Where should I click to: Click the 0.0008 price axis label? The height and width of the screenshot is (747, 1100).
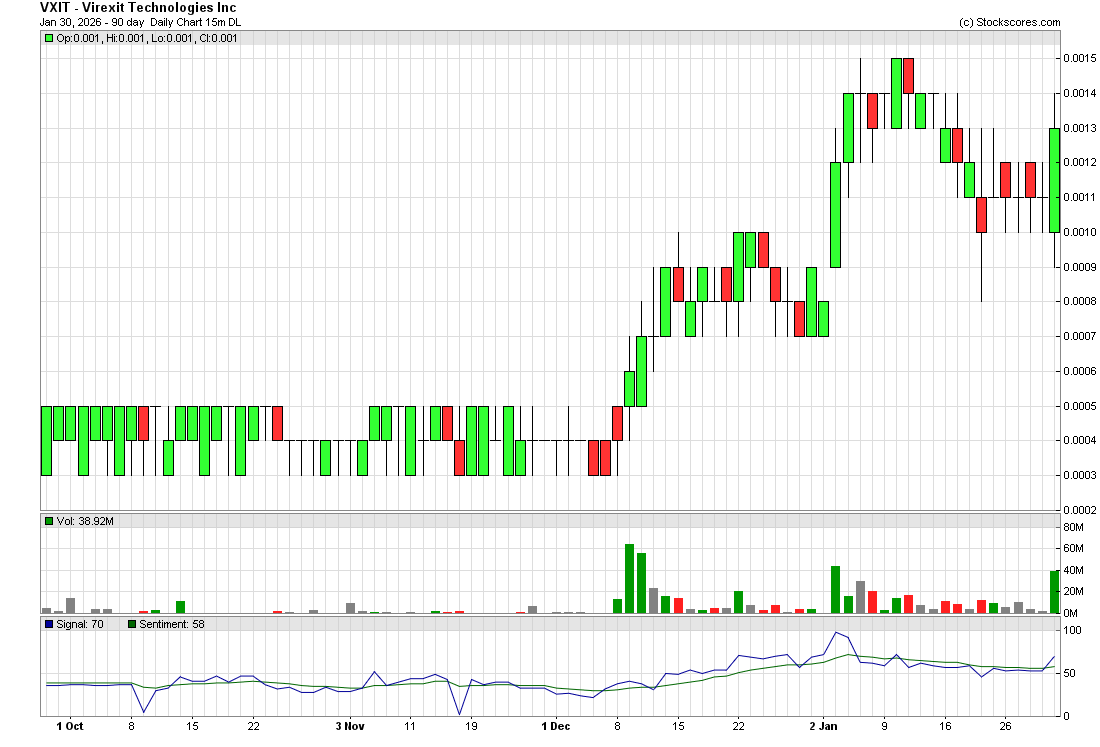[1080, 302]
